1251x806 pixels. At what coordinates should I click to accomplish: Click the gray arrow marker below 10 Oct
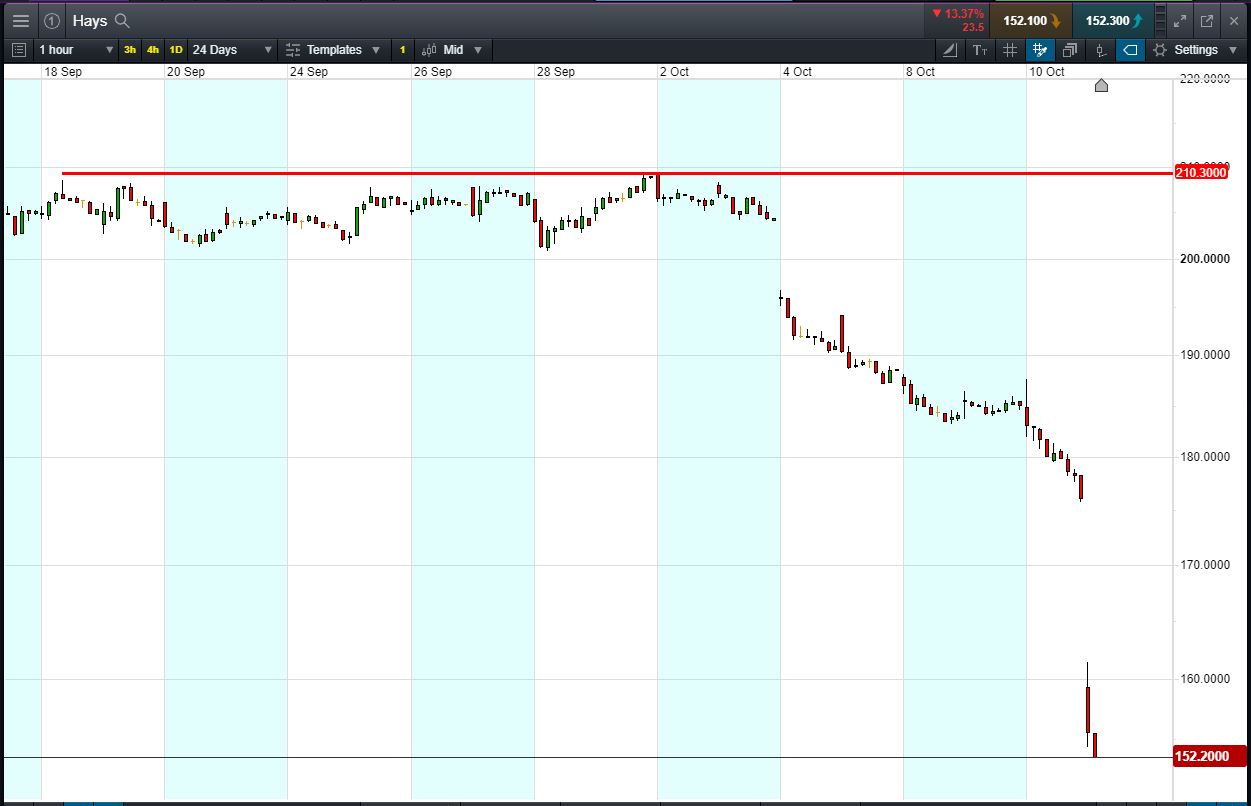click(x=1101, y=85)
